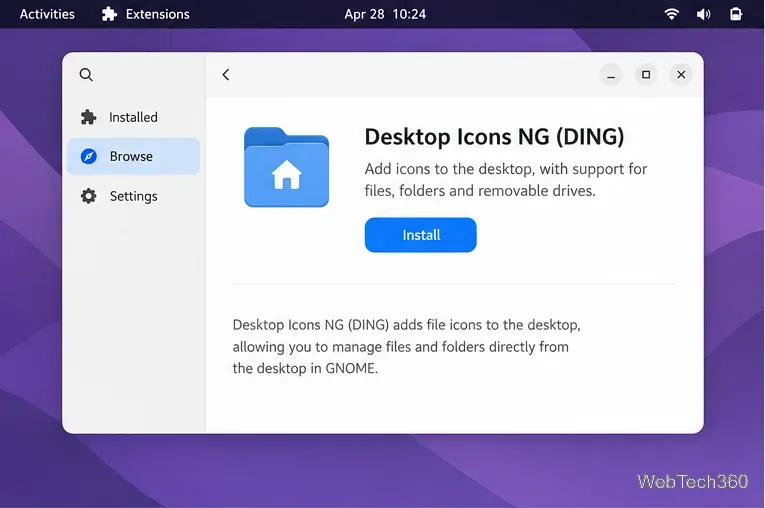Install Desktop Icons NG extension

(x=421, y=235)
